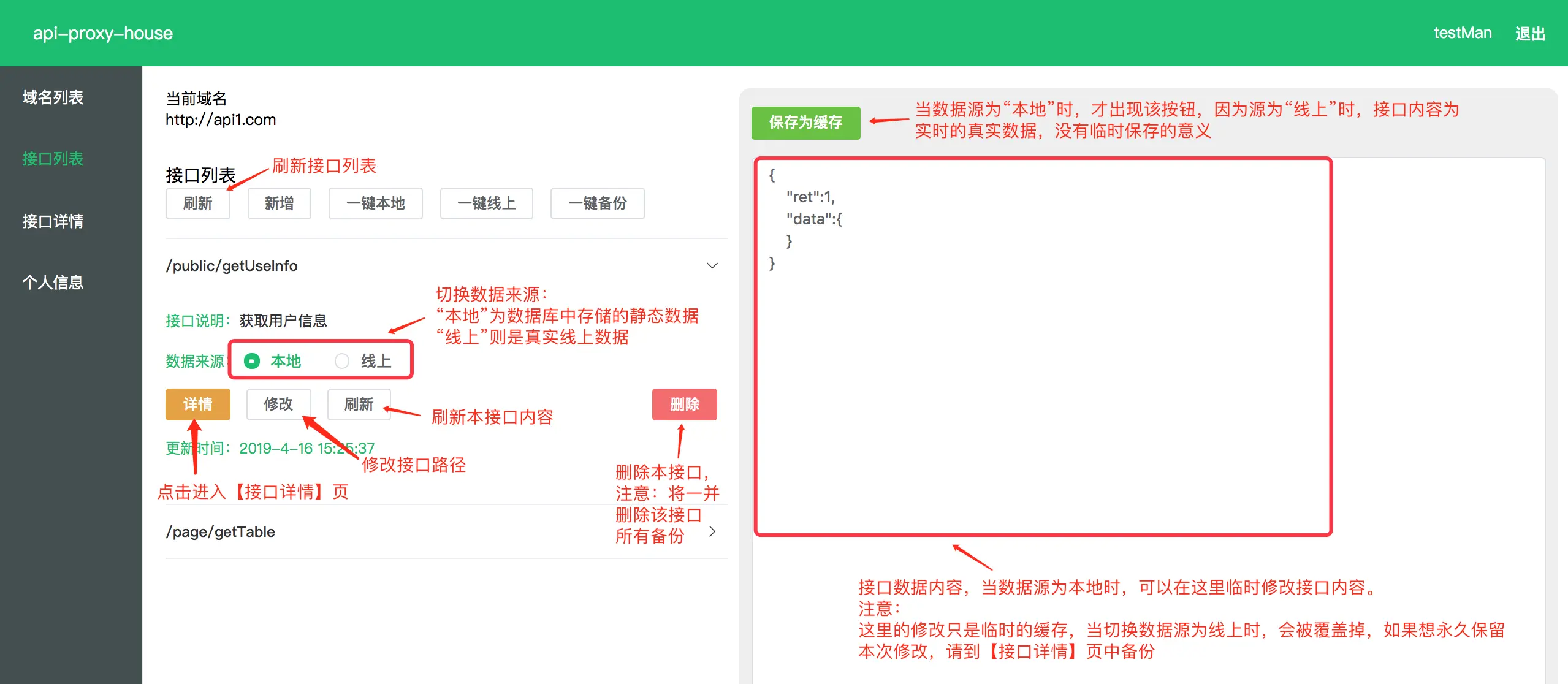Click the testMan username in header
The width and height of the screenshot is (1568, 684).
[1462, 33]
